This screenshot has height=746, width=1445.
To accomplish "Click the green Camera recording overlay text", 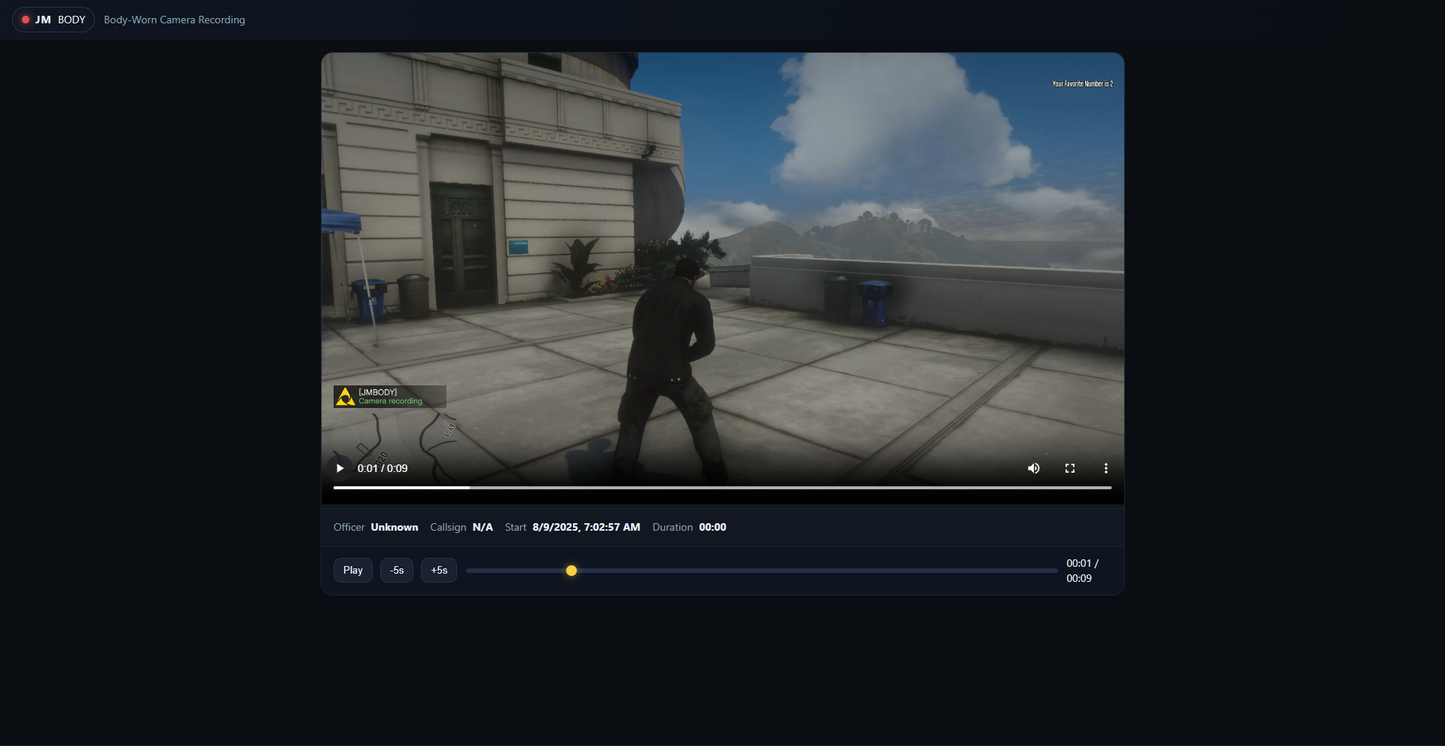I will pyautogui.click(x=391, y=402).
